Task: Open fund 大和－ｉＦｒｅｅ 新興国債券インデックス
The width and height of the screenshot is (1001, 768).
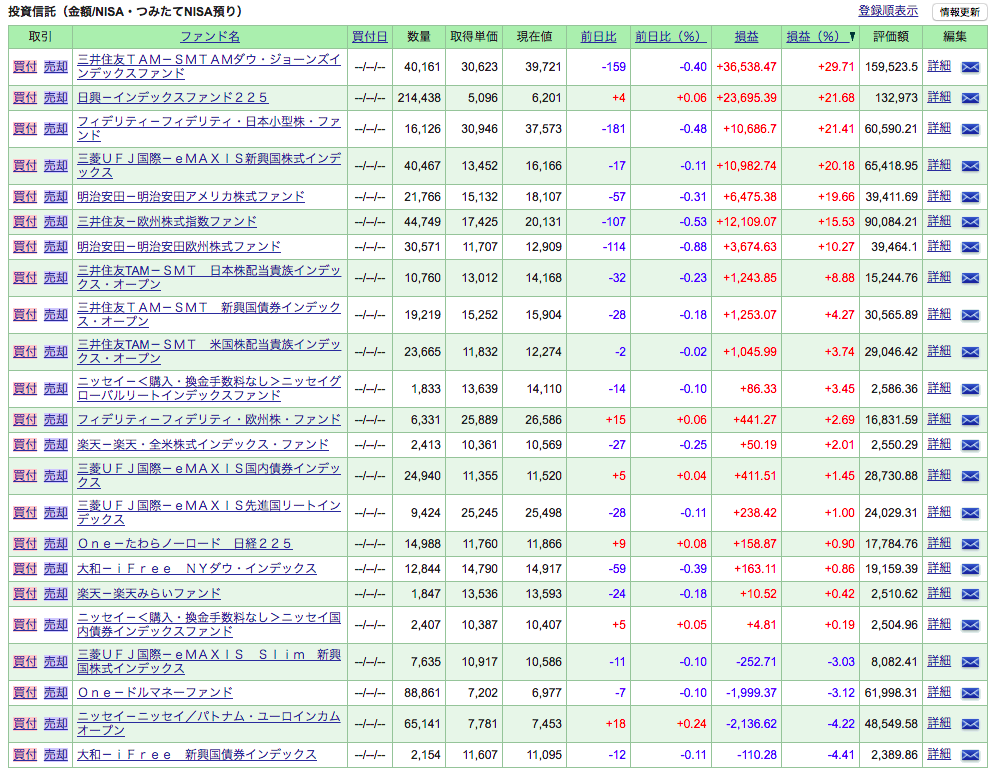Action: [x=197, y=755]
